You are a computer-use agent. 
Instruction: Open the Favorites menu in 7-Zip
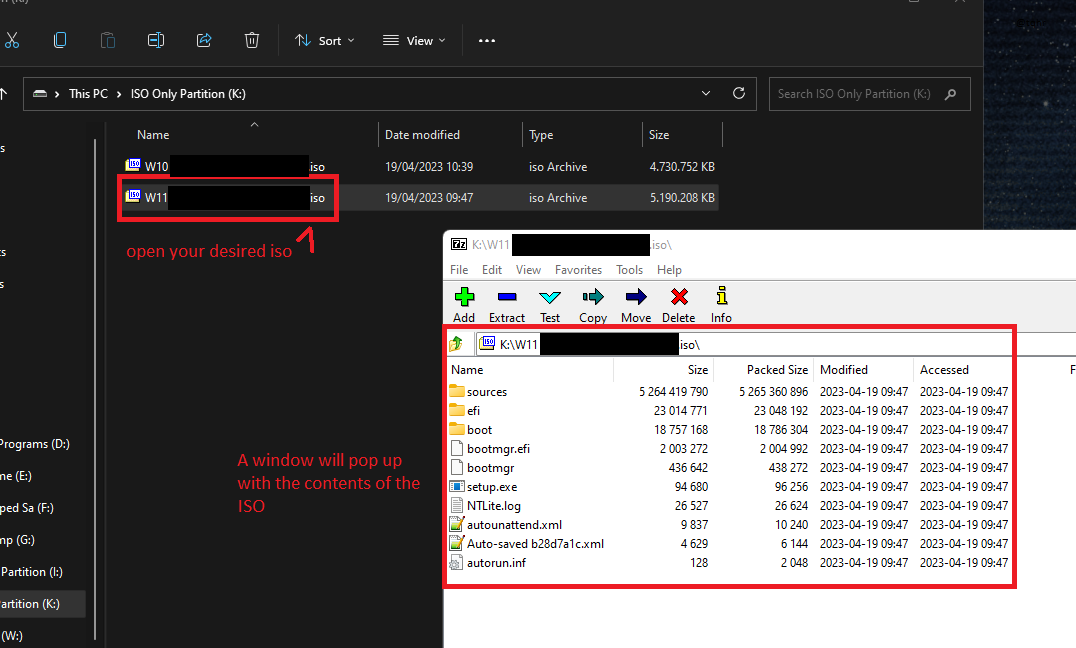(578, 270)
